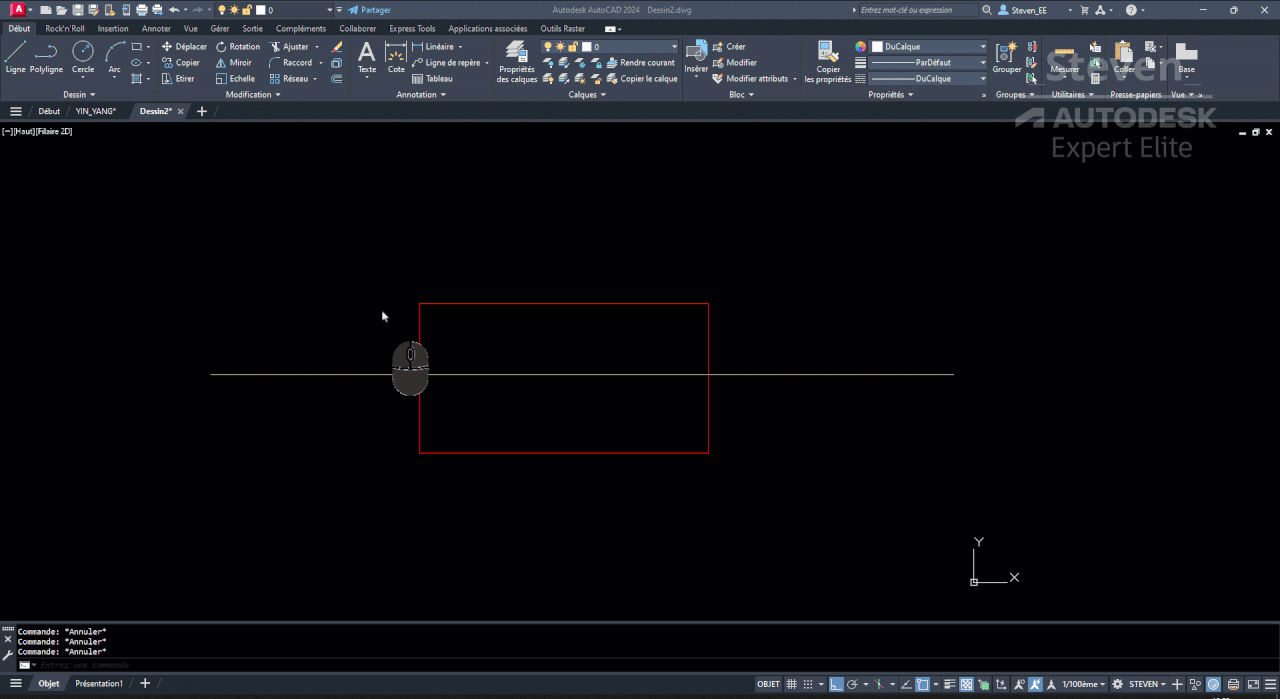Click the Partager share button
The width and height of the screenshot is (1280, 699).
coord(369,10)
